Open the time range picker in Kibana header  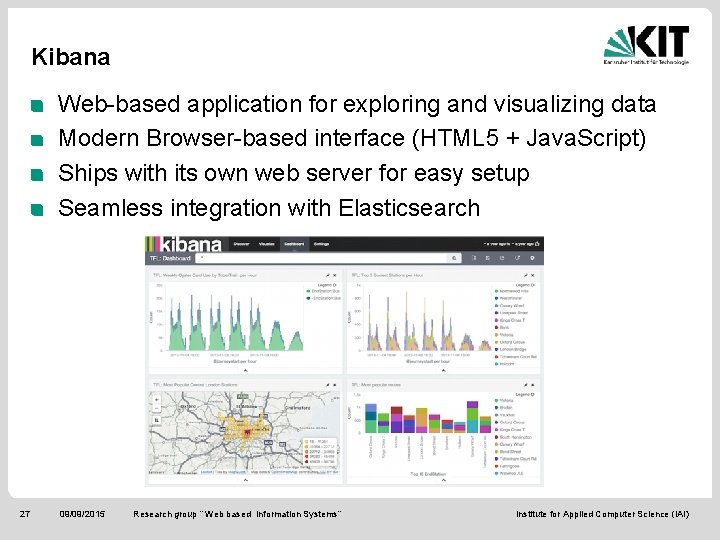(511, 244)
